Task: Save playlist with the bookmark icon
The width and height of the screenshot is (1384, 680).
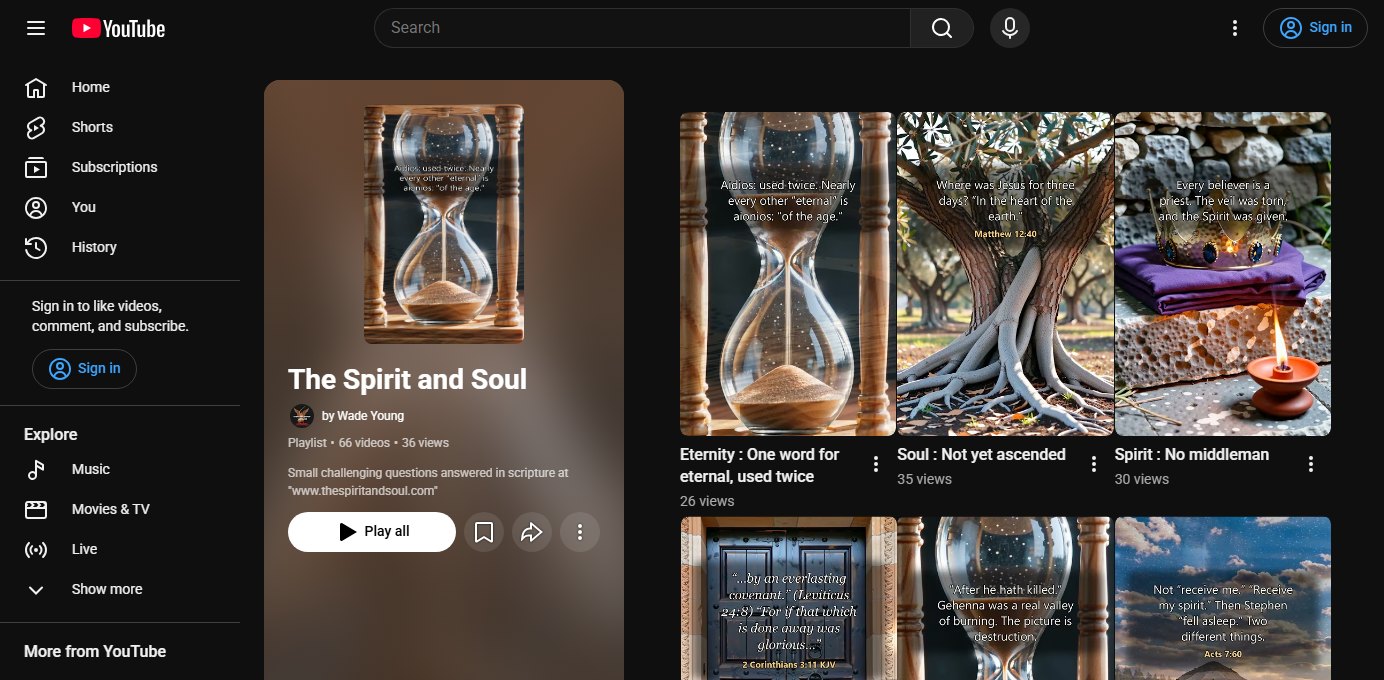Action: (484, 532)
